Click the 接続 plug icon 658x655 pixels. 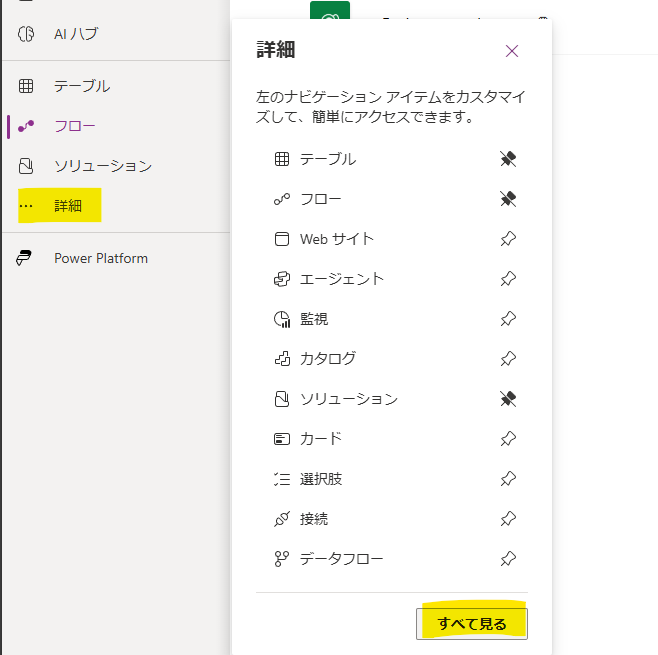[x=282, y=519]
